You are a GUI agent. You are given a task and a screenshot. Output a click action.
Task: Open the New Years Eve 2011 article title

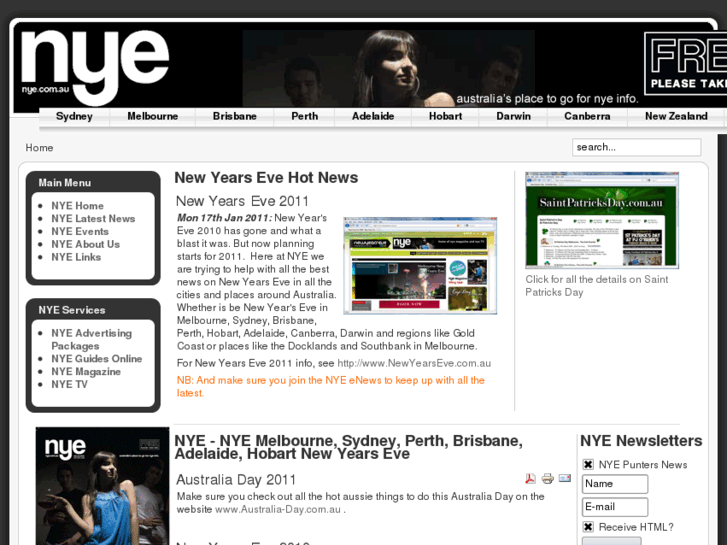242,201
